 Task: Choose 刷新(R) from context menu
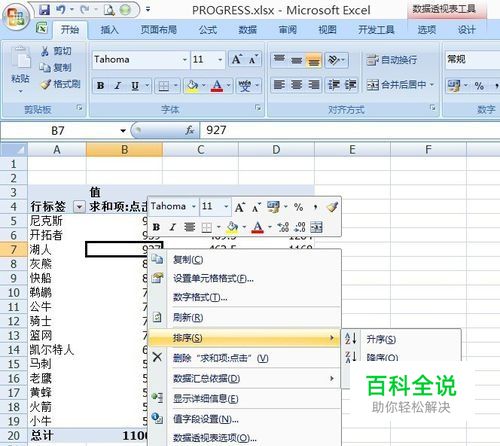click(245, 317)
